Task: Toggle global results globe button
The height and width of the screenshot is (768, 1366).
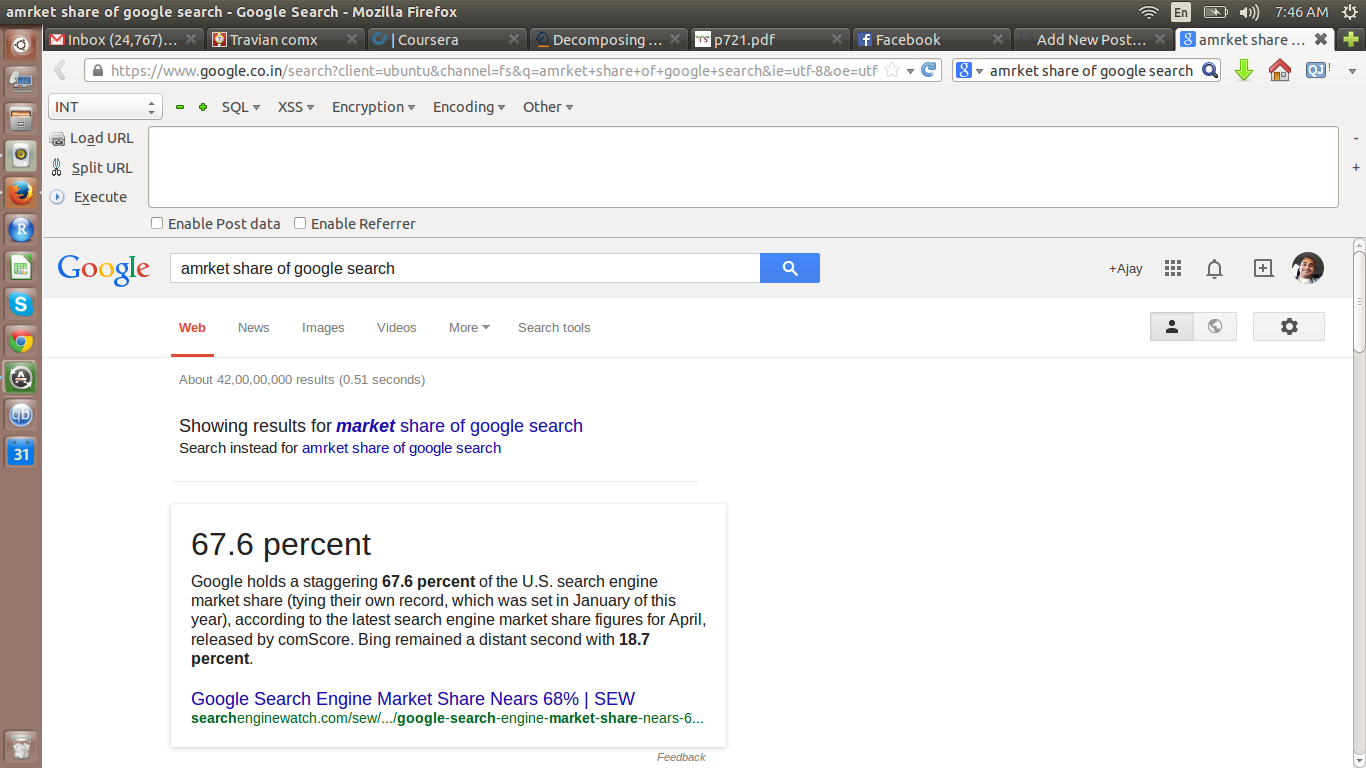Action: 1215,326
